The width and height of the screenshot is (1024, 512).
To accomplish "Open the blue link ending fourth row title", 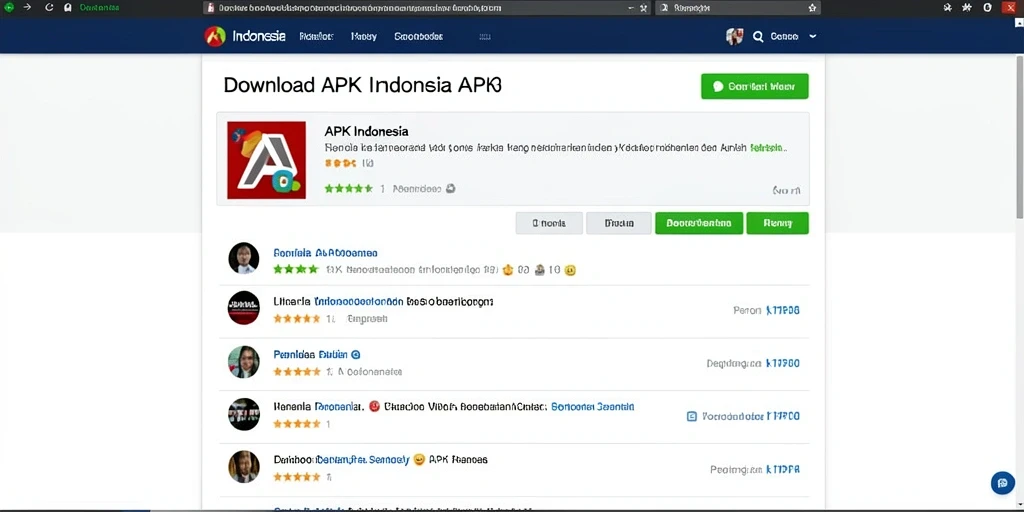I will (592, 406).
